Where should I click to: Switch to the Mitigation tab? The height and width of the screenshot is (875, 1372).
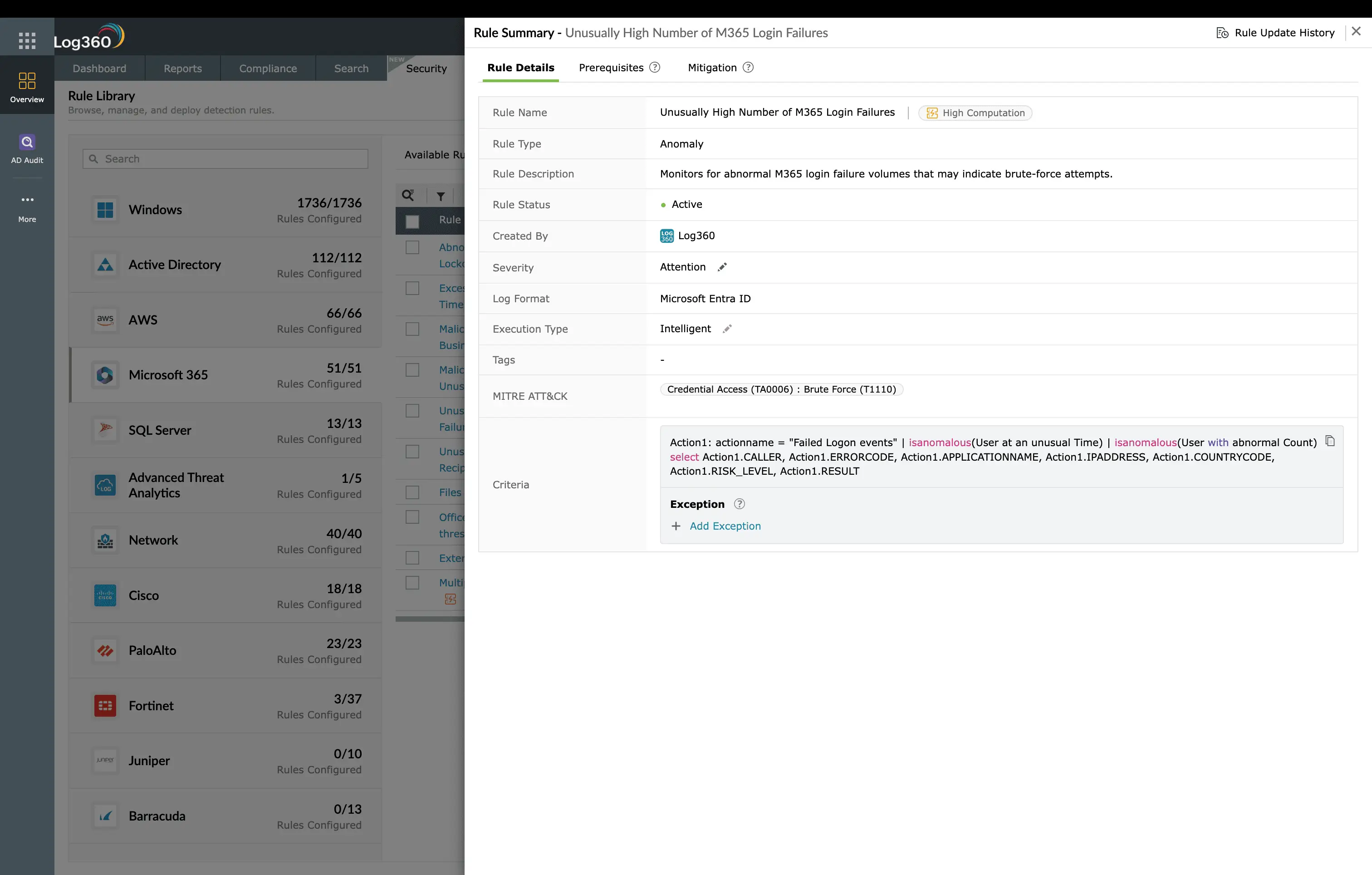tap(712, 67)
